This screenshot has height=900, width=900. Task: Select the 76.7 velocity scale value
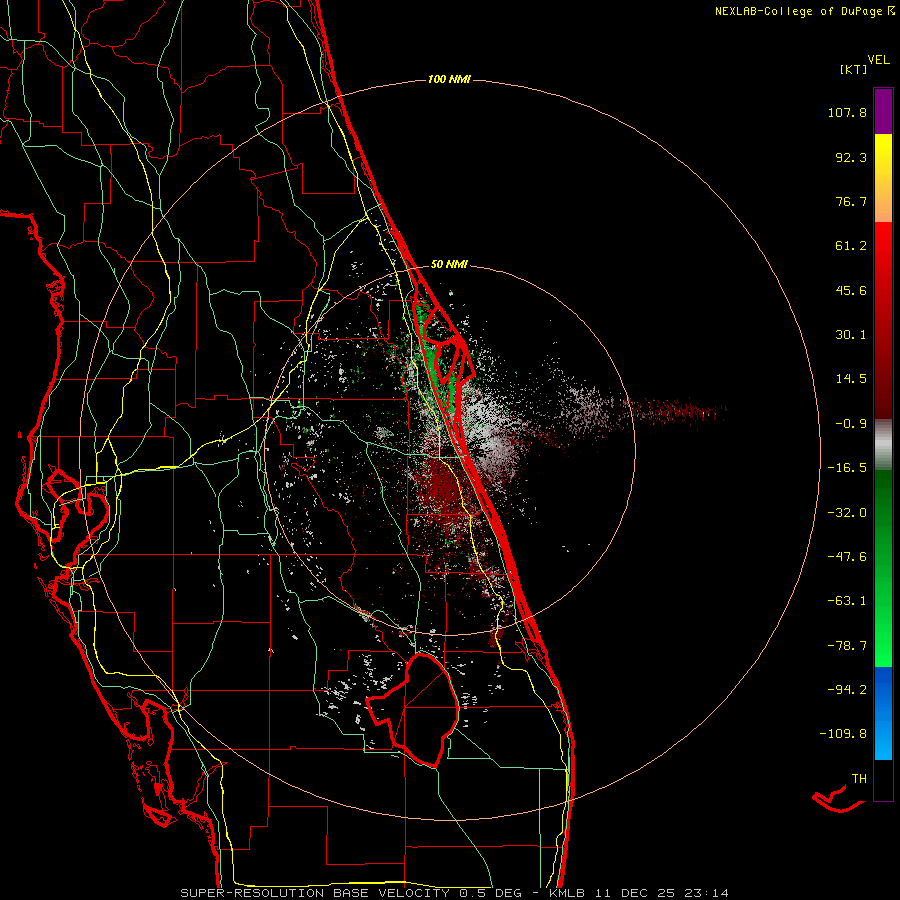pyautogui.click(x=851, y=201)
